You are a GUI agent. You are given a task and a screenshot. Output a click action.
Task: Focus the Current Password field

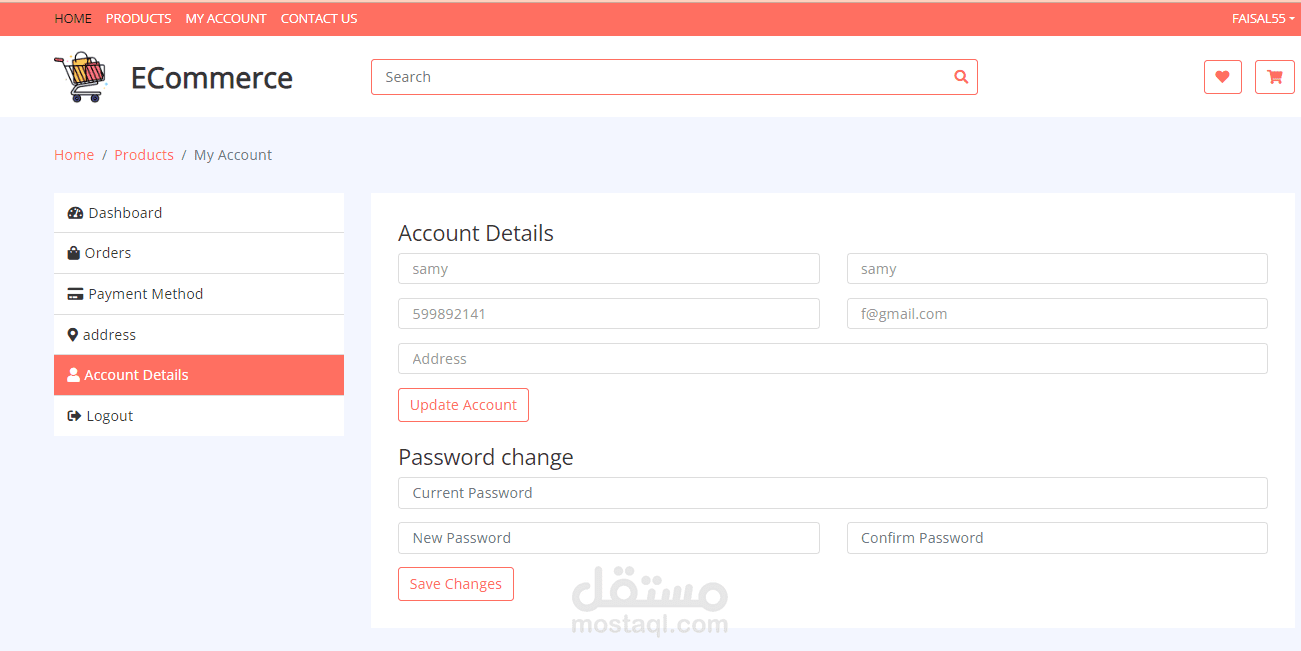coord(833,493)
